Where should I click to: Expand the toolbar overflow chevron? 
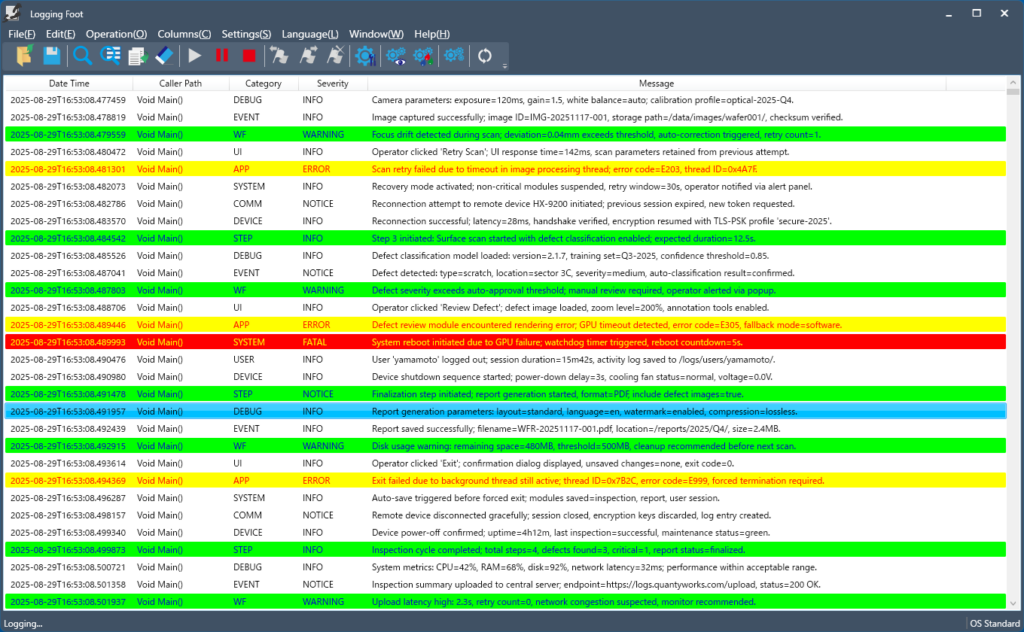pos(503,66)
